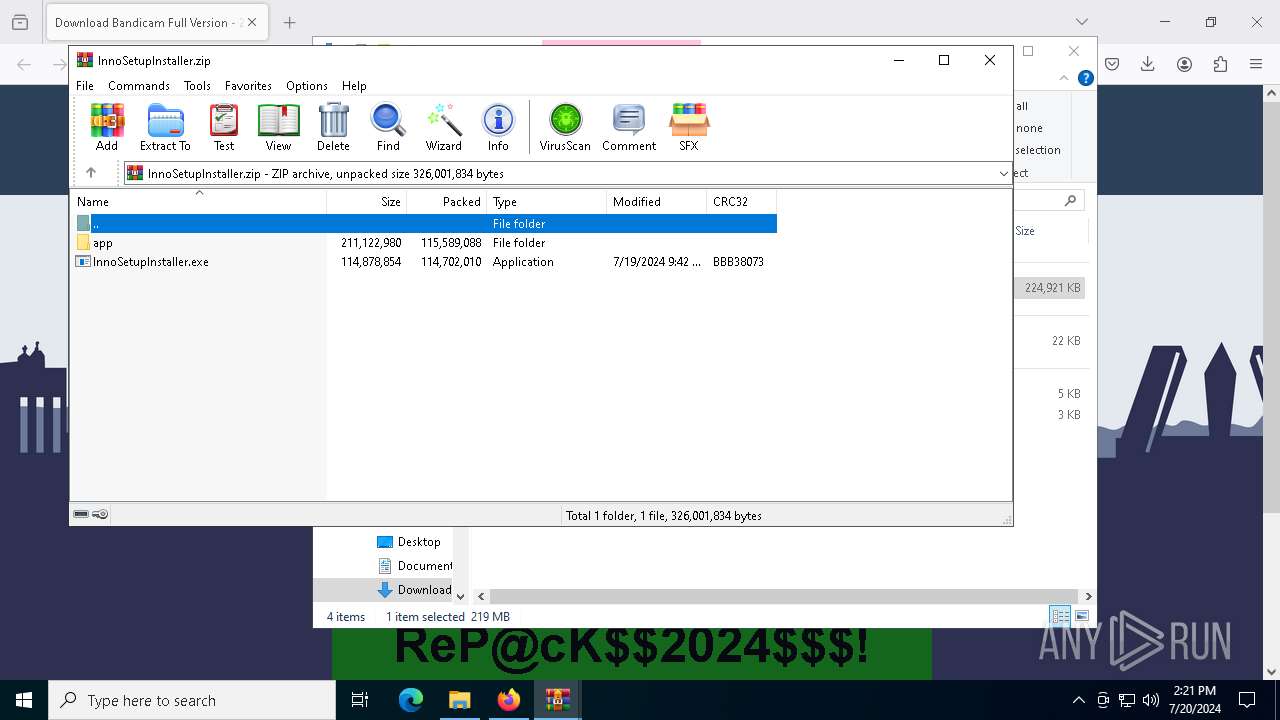1280x720 pixels.
Task: Select Documents in Explorer navigation pane
Action: [415, 566]
